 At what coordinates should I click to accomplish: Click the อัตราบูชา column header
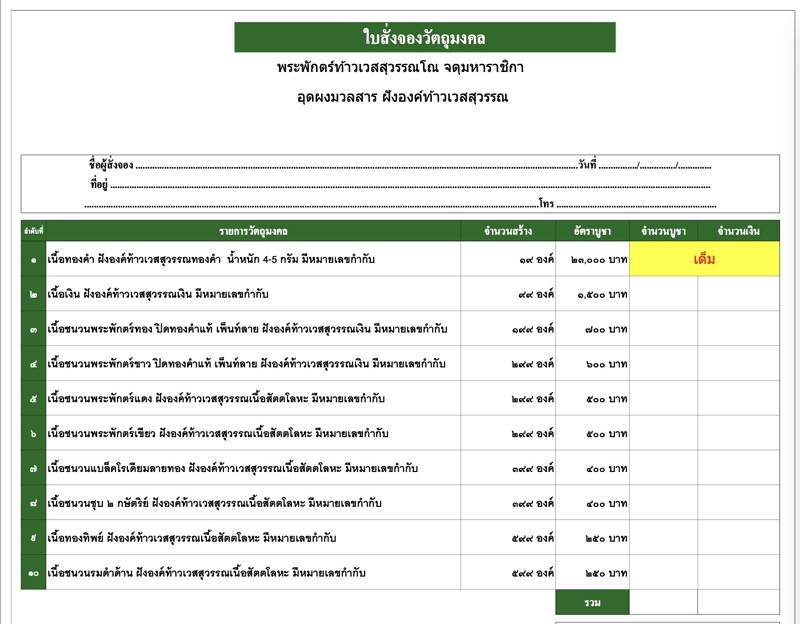click(593, 231)
